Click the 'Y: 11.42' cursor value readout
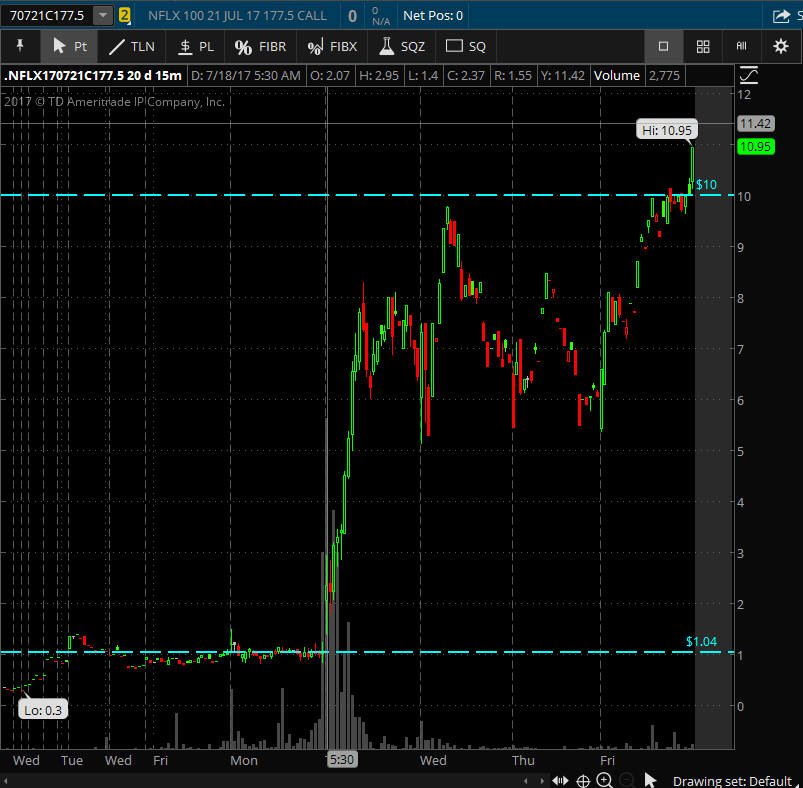This screenshot has width=803, height=788. pyautogui.click(x=562, y=76)
